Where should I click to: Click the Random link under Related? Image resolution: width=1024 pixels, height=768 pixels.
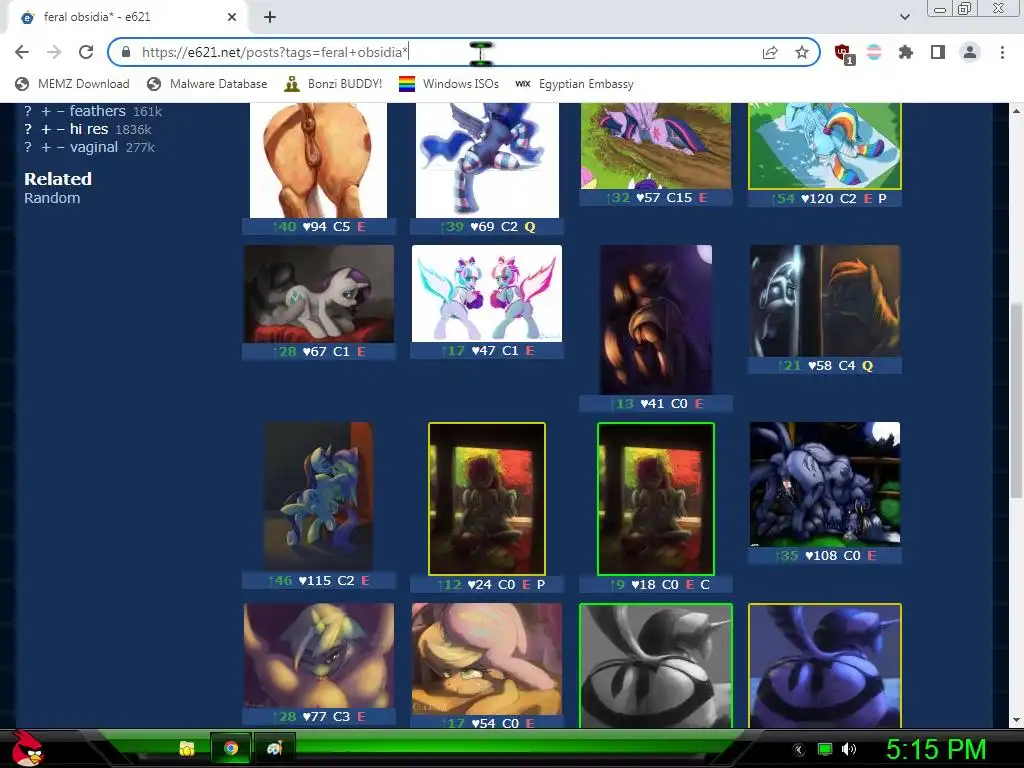click(52, 198)
